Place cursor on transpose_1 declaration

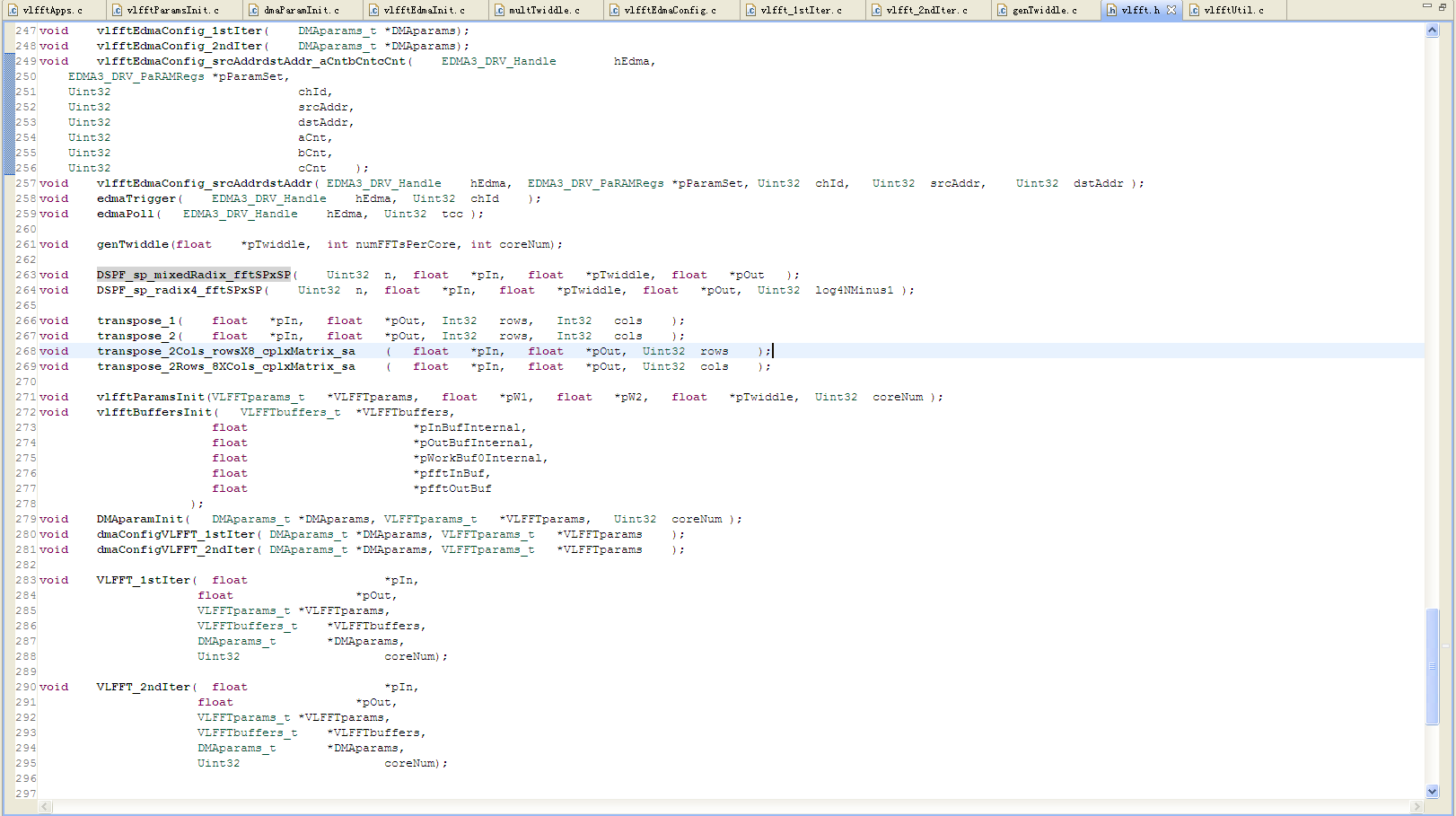(x=136, y=320)
